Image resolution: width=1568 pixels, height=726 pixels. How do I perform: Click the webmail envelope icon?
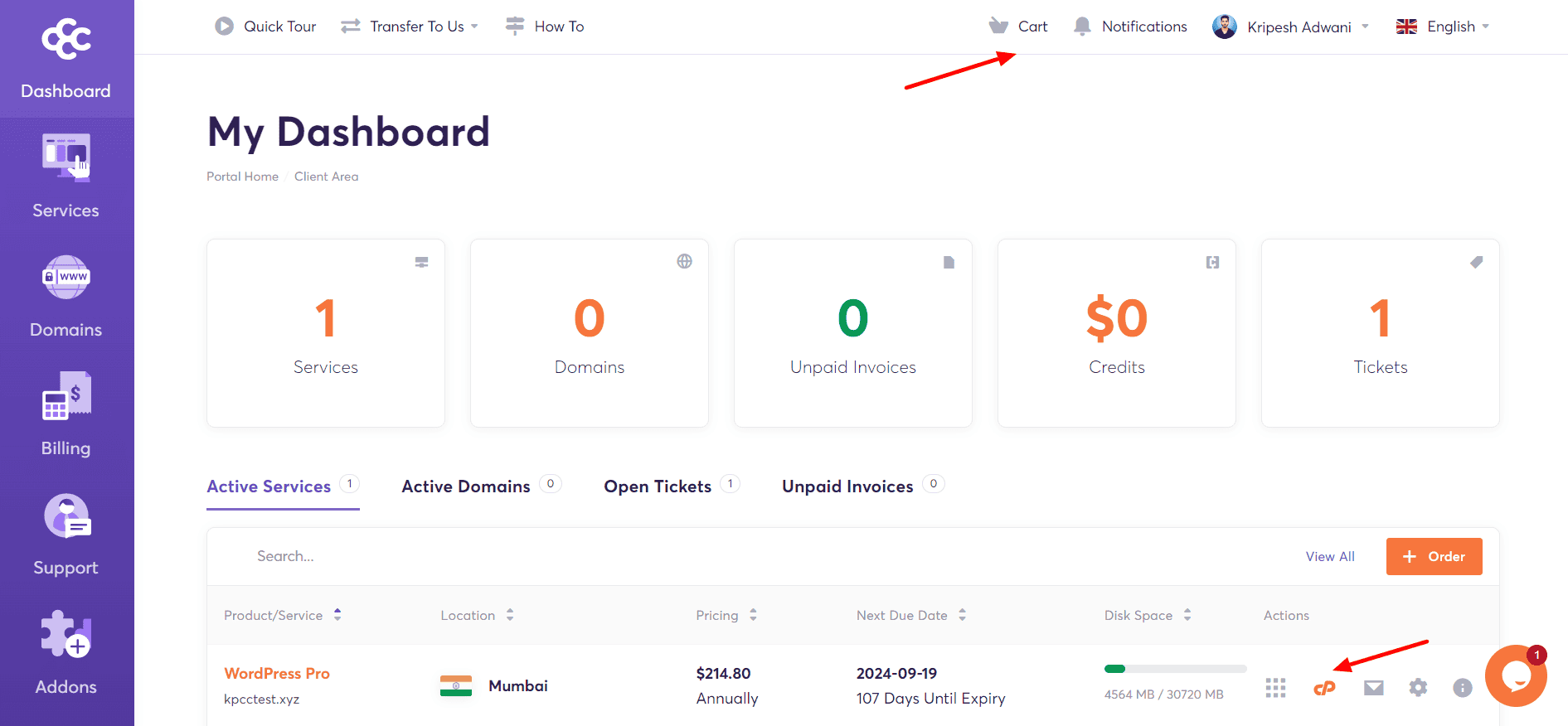pyautogui.click(x=1373, y=688)
